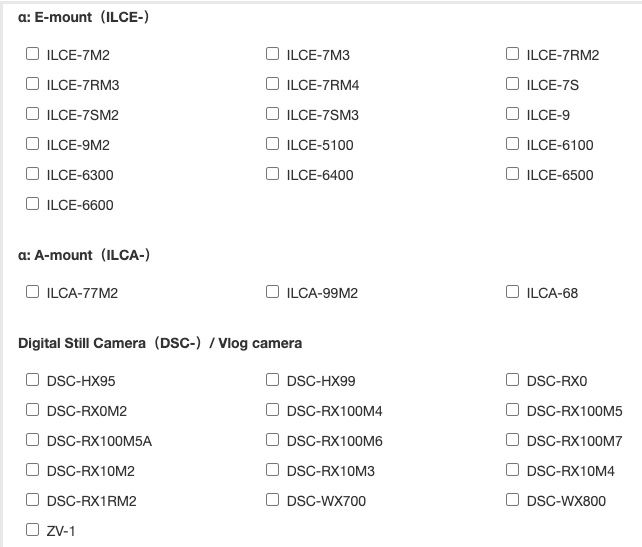Check the ILCE-6100 checkbox
Screen dimensions: 642x547
coord(513,144)
